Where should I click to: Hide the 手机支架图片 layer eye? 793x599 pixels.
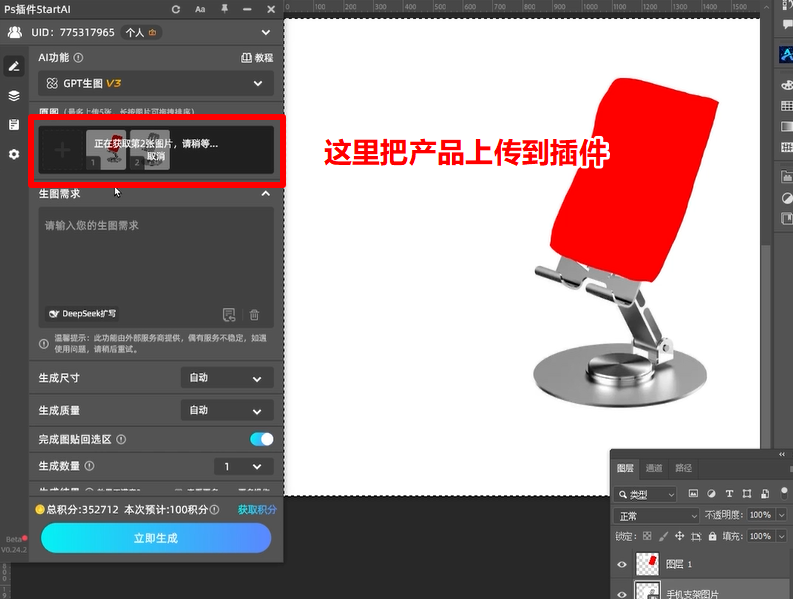(x=622, y=594)
